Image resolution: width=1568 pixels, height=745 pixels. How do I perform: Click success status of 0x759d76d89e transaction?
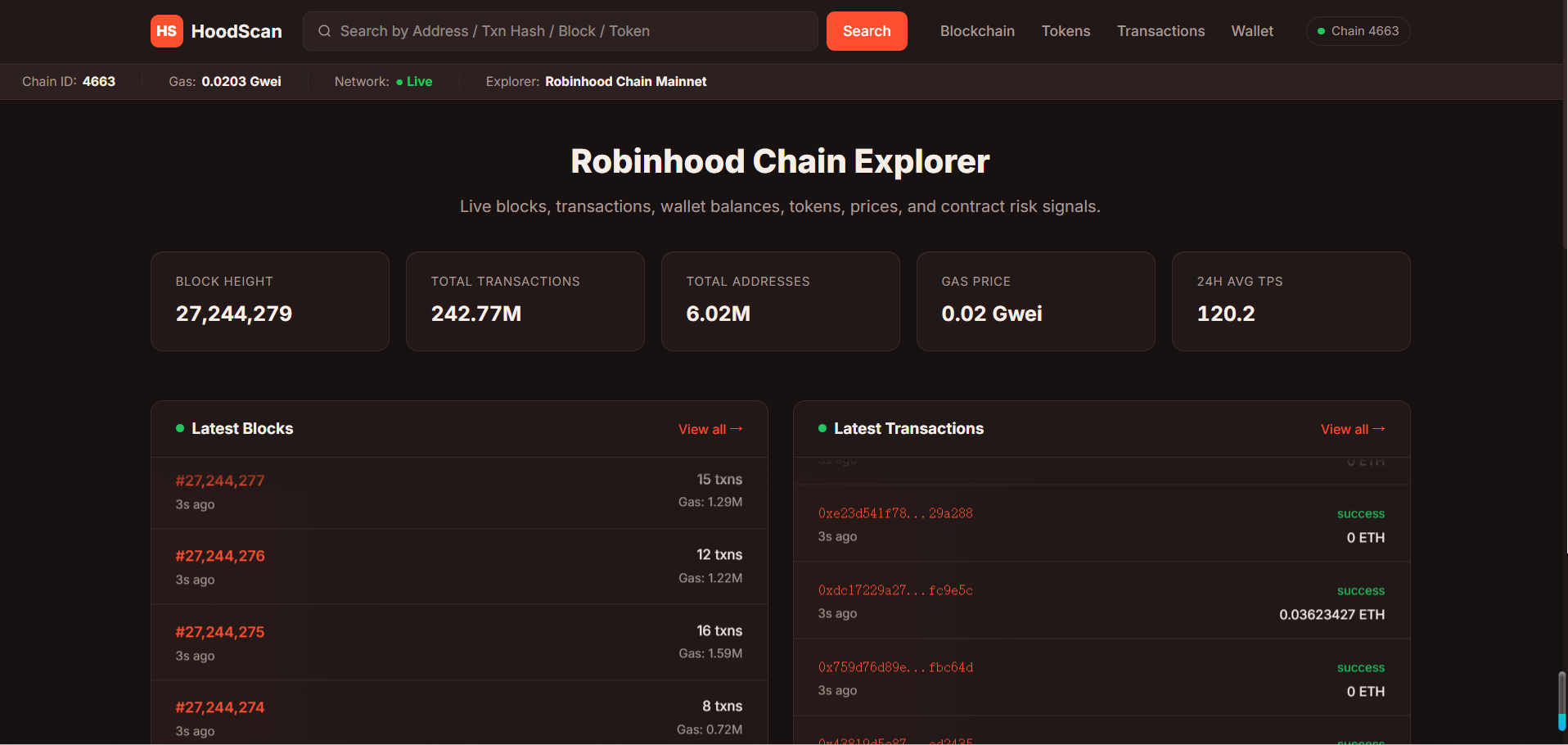click(1361, 668)
